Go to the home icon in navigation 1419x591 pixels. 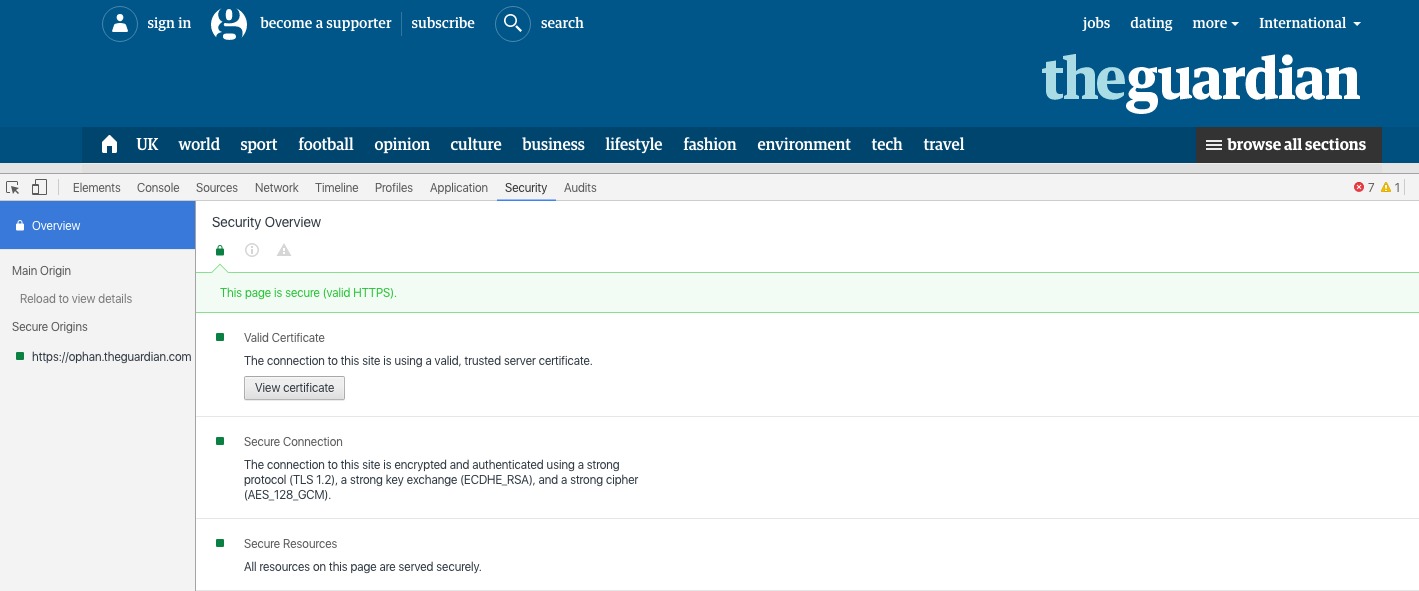(110, 145)
